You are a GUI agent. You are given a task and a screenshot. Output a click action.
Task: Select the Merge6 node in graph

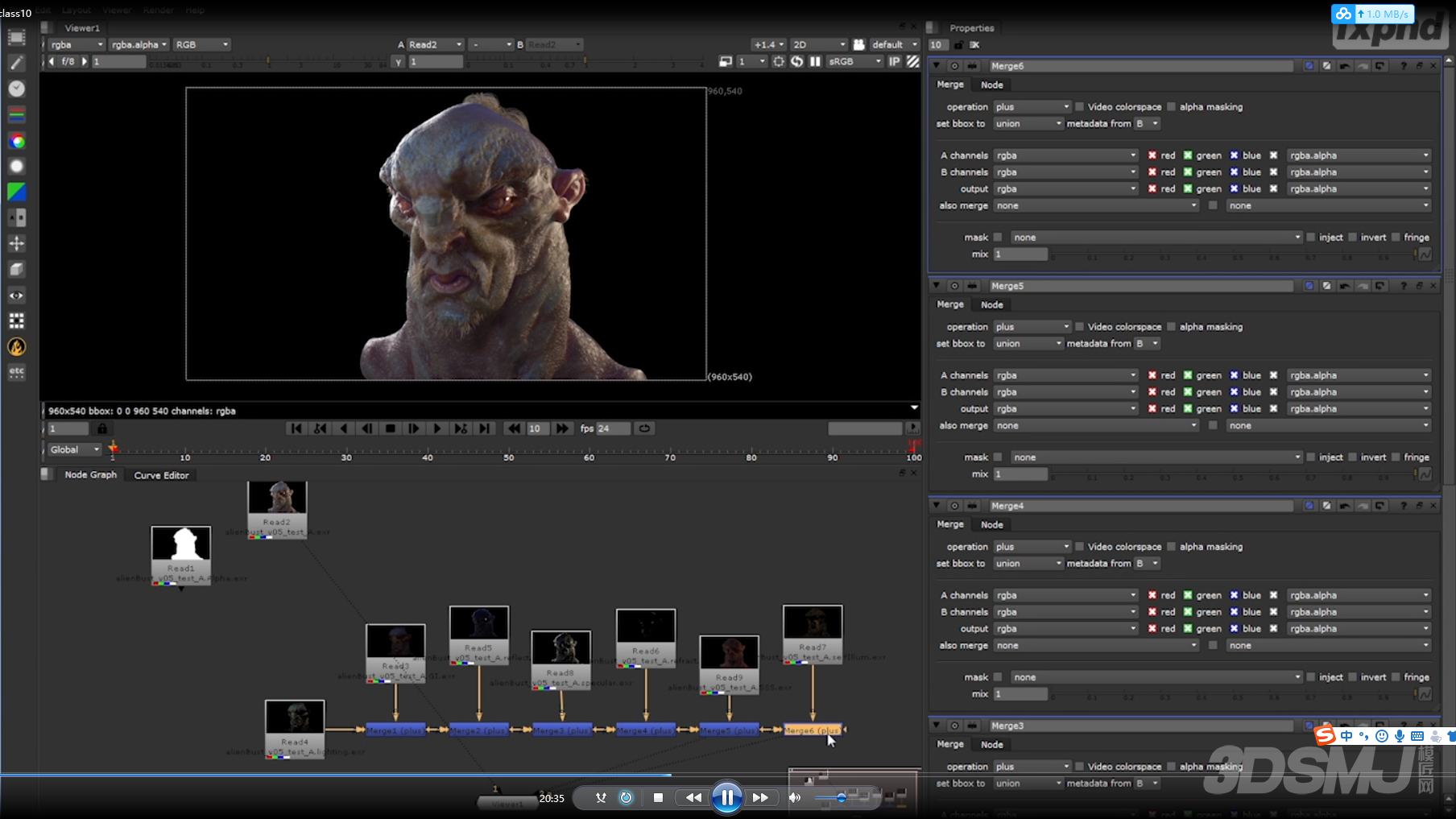point(813,730)
